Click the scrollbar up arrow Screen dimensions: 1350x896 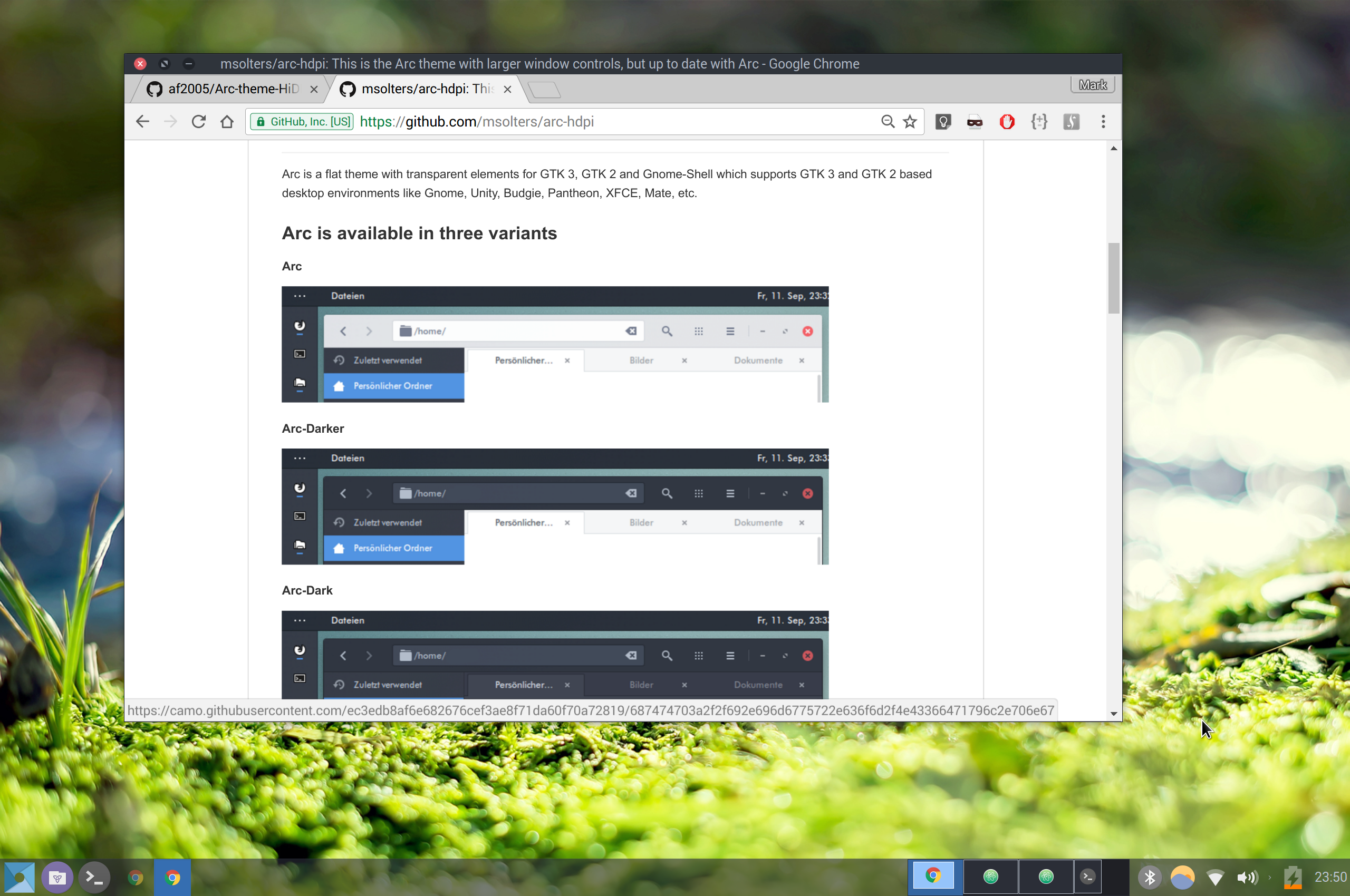coord(1113,149)
